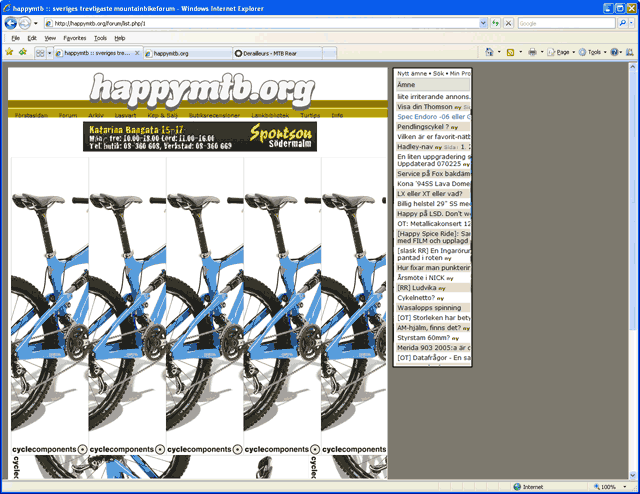Screen dimensions: 640x494
Task: Open the Forum nav link
Action: pyautogui.click(x=68, y=116)
